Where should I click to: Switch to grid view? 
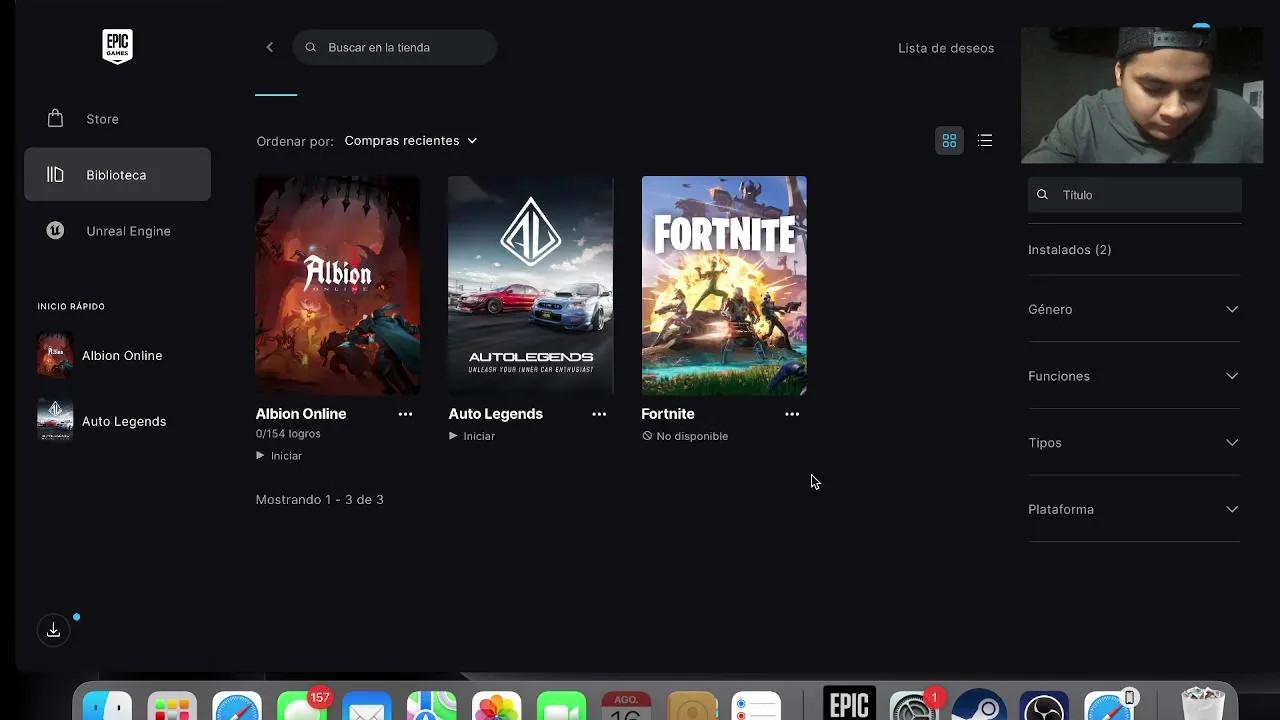[949, 141]
